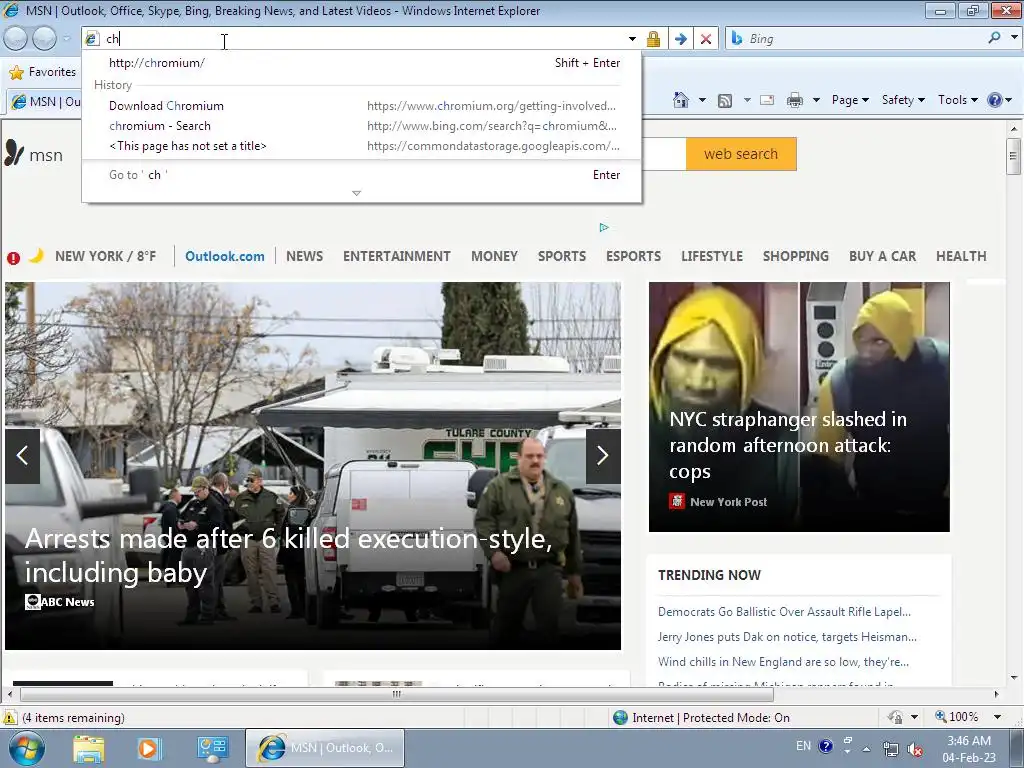Click the vertical scrollbar thumb
The image size is (1024, 768).
pos(1013,156)
